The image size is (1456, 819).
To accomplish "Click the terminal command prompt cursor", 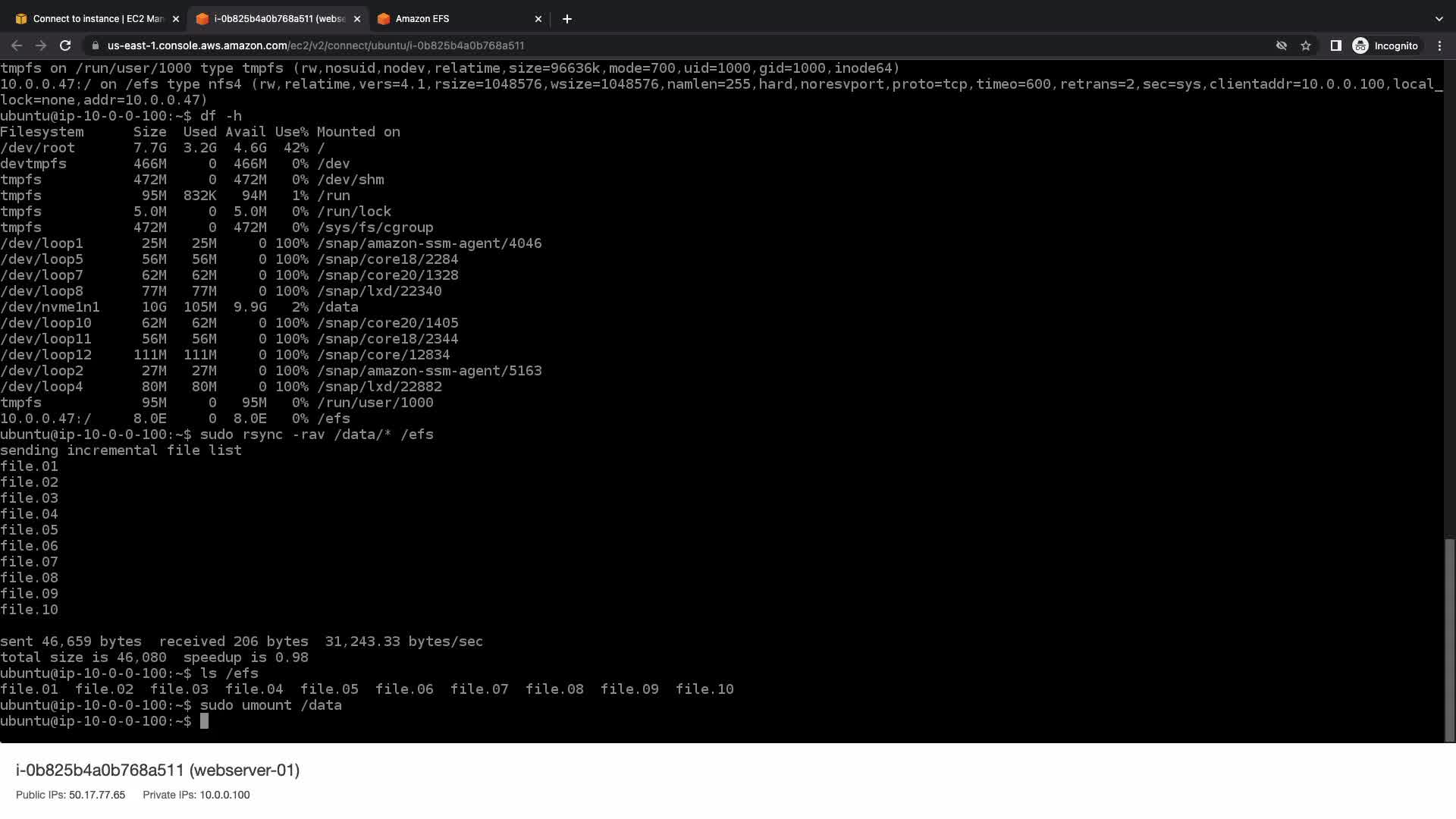I will tap(204, 721).
